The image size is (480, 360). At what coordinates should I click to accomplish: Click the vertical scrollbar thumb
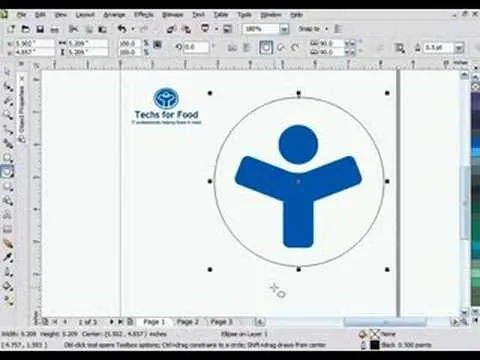coord(465,203)
